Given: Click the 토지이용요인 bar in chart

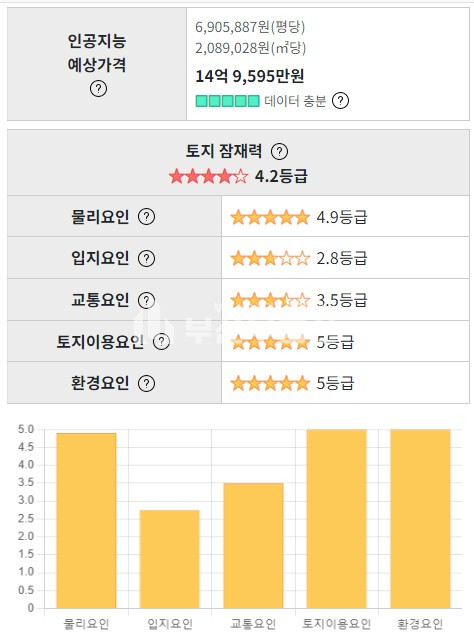Looking at the screenshot, I should 337,519.
